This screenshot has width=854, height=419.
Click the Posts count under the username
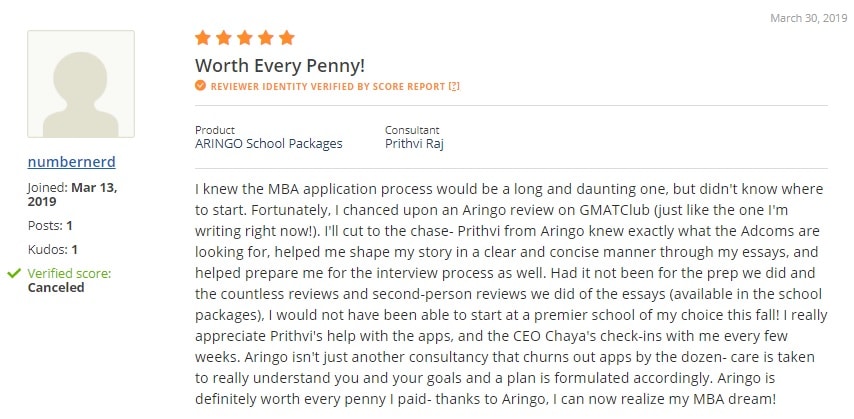tap(50, 225)
